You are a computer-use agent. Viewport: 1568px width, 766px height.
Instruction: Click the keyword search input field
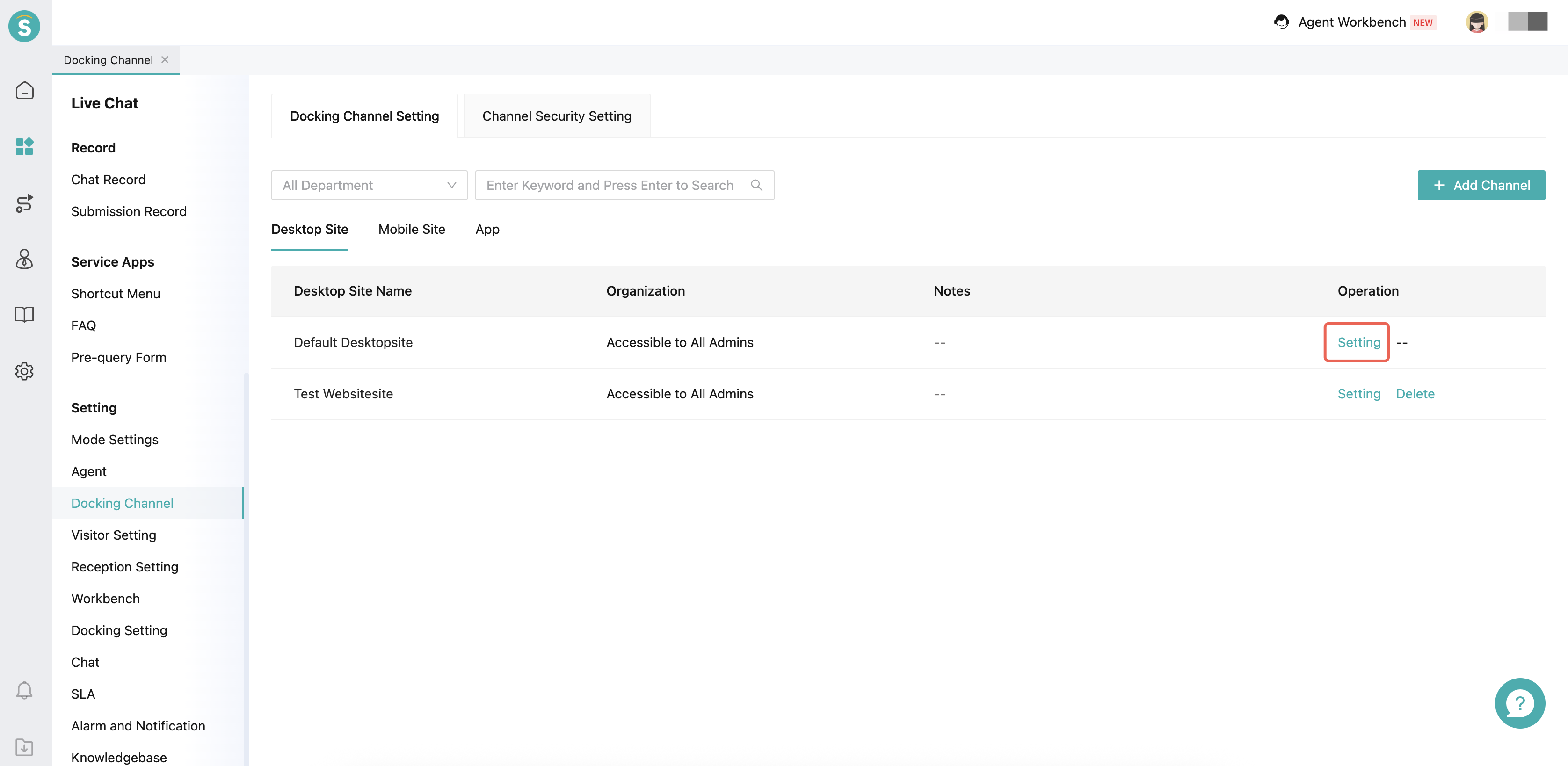(x=610, y=185)
